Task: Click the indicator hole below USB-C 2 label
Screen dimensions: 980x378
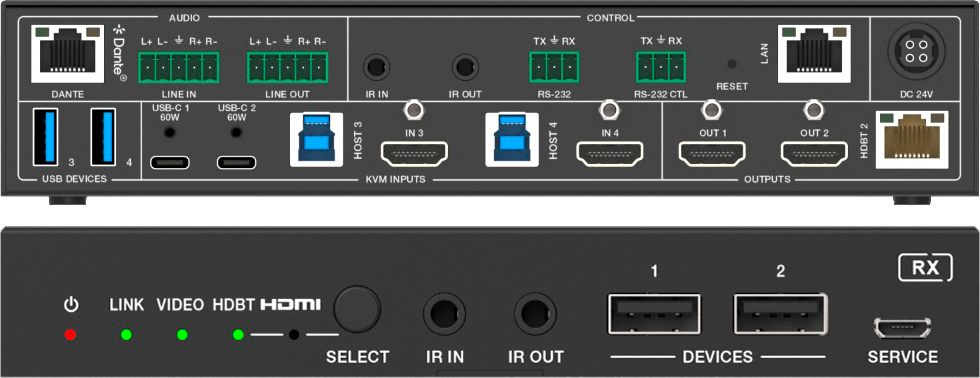Action: click(236, 132)
